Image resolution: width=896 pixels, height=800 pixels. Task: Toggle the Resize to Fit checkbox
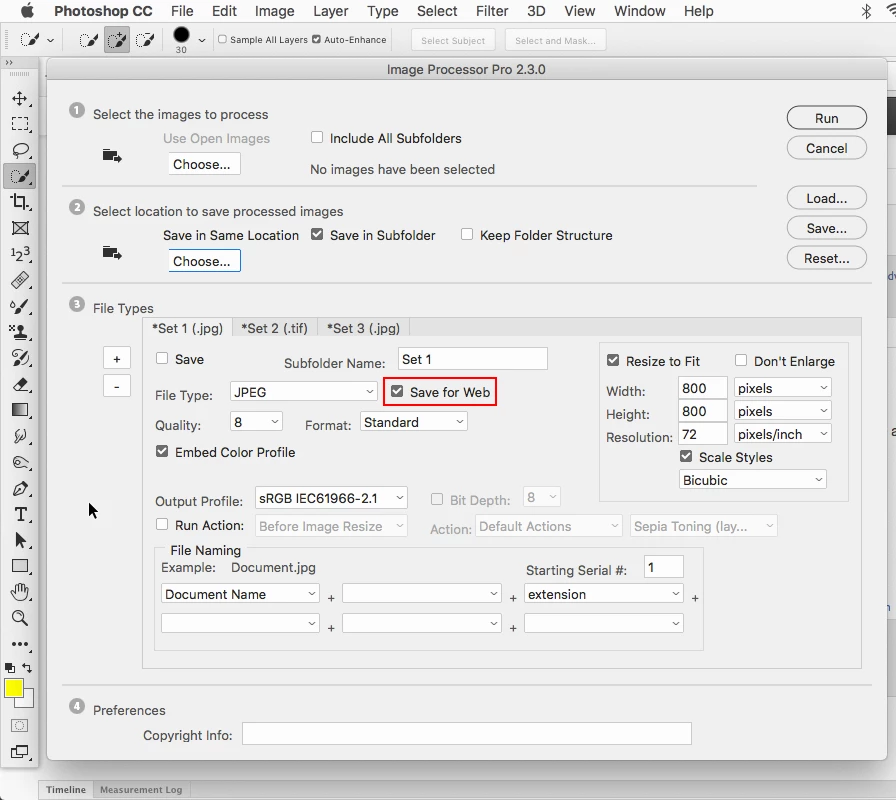click(613, 361)
